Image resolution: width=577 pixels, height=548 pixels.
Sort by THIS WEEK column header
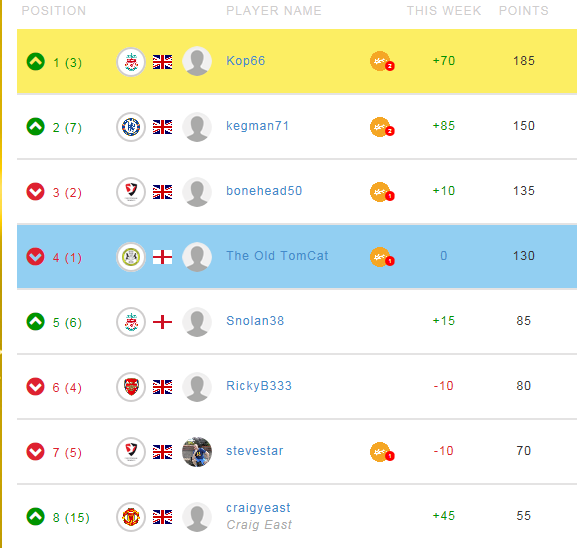[x=444, y=11]
